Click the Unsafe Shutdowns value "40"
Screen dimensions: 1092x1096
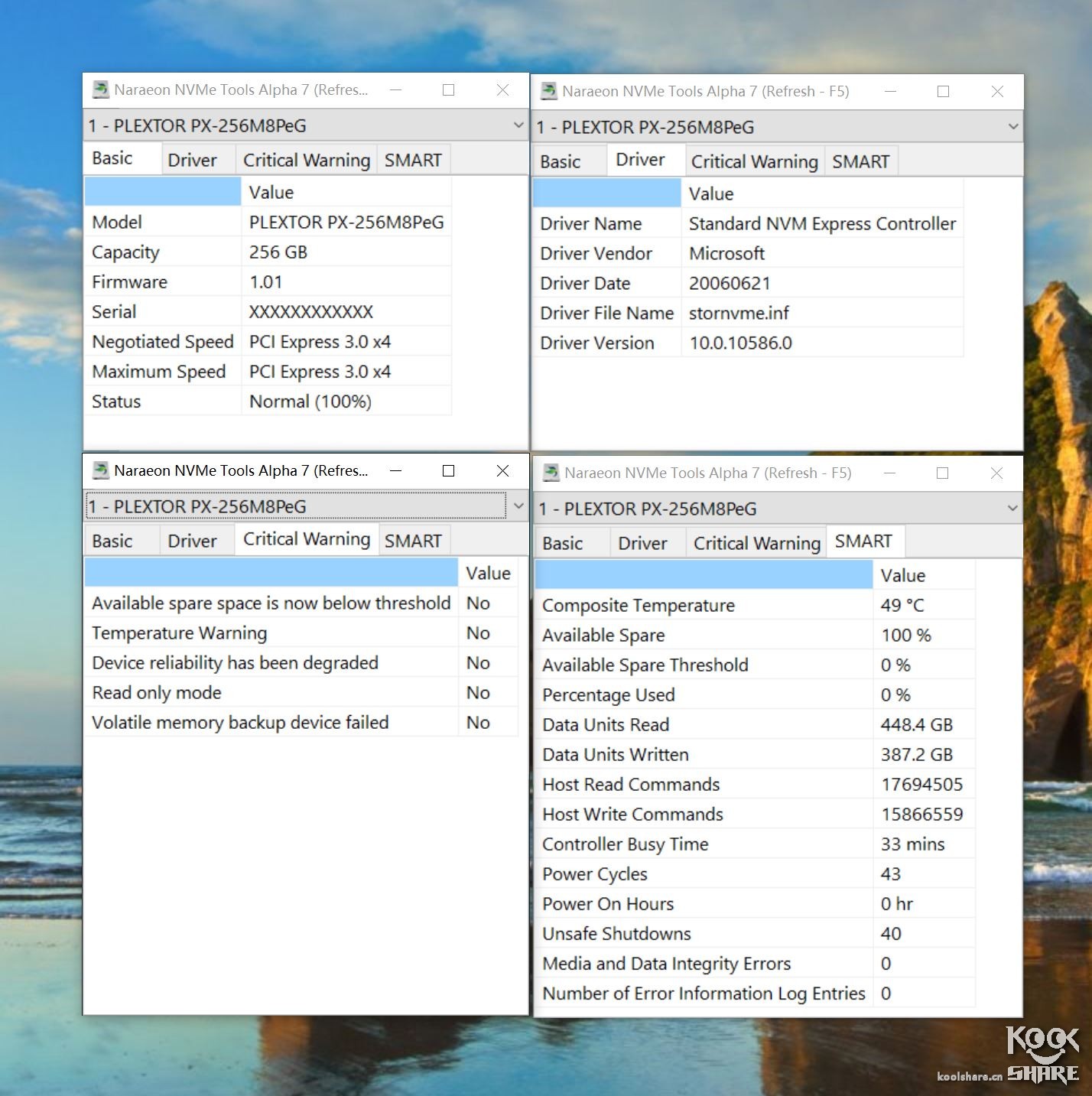click(891, 934)
